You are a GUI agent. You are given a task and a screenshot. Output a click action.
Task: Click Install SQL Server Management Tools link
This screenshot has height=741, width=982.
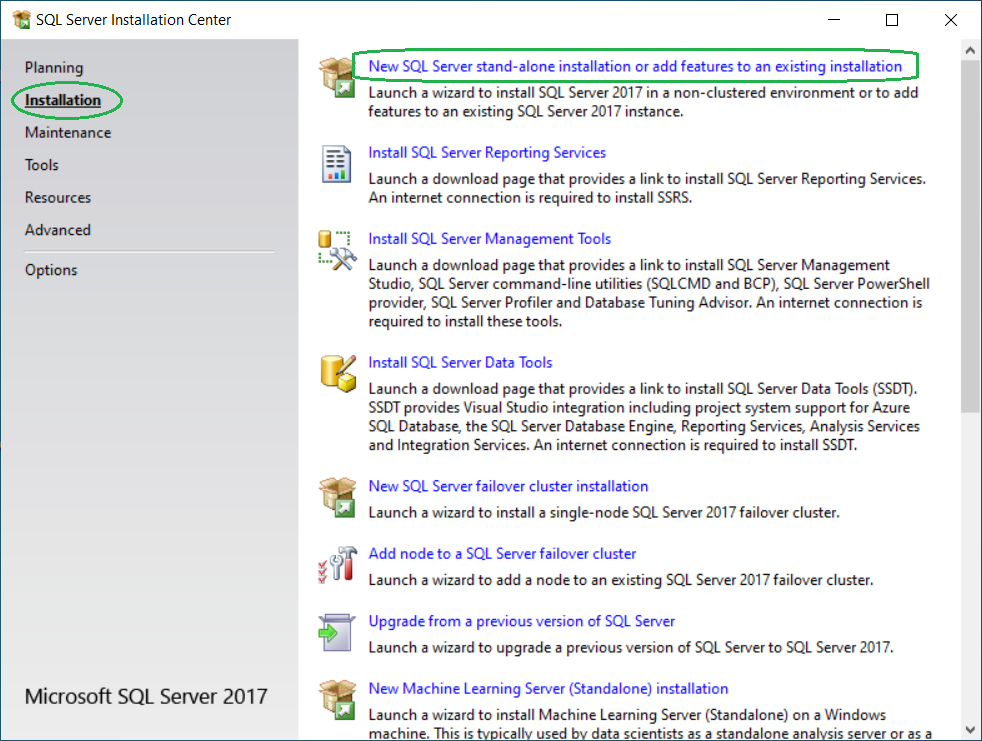(489, 239)
